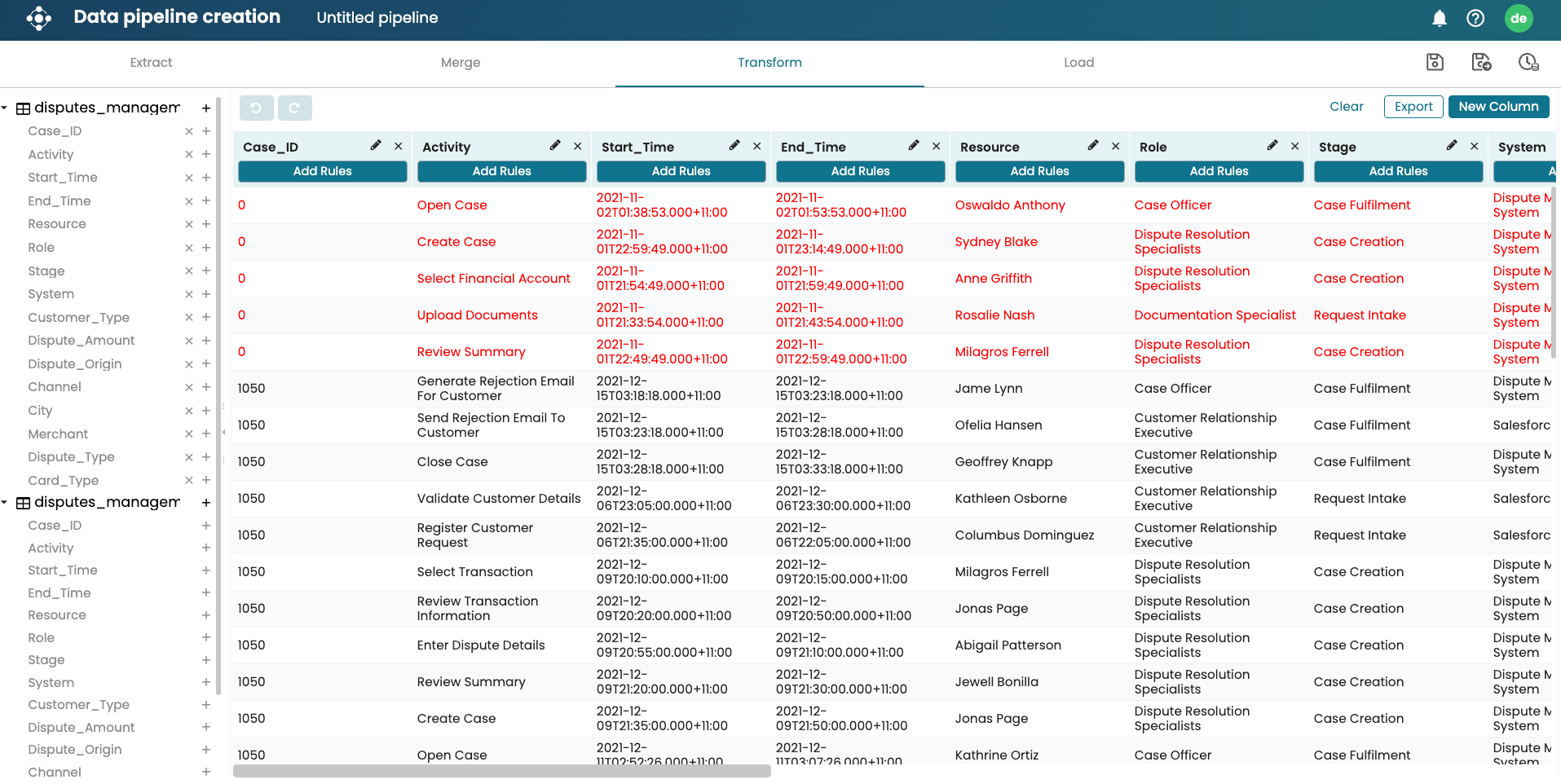Remove Customer_Type field from first table

coord(189,318)
